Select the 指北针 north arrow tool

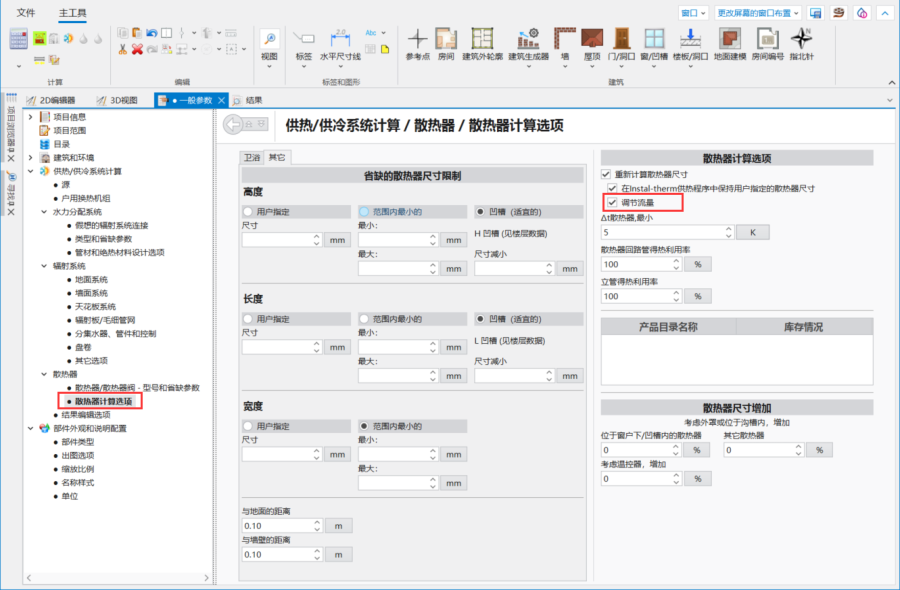801,41
